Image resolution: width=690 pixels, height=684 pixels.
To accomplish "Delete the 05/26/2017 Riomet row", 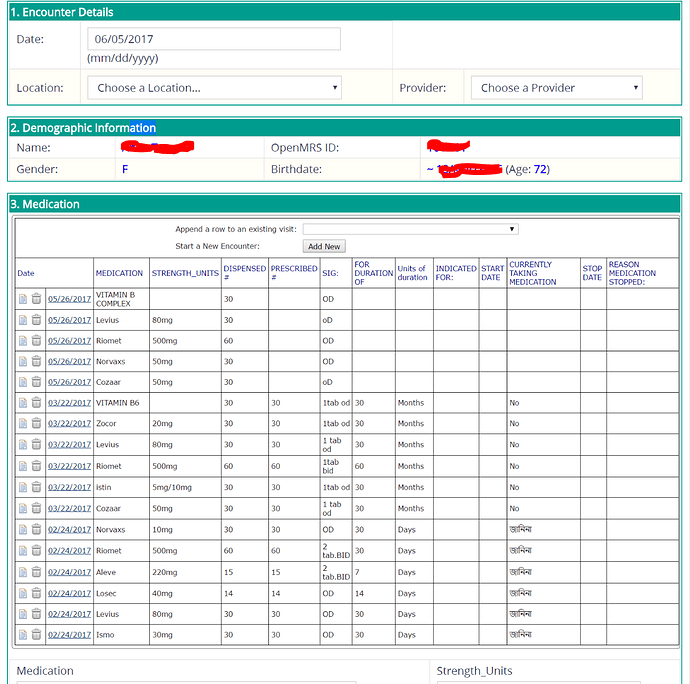I will [37, 340].
